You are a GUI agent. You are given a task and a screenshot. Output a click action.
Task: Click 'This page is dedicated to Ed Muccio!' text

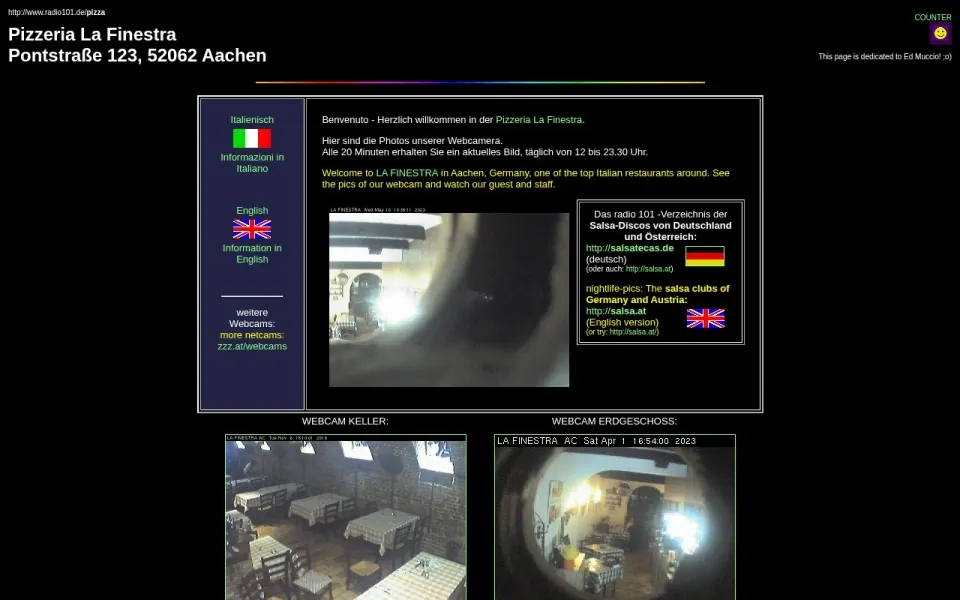[885, 56]
